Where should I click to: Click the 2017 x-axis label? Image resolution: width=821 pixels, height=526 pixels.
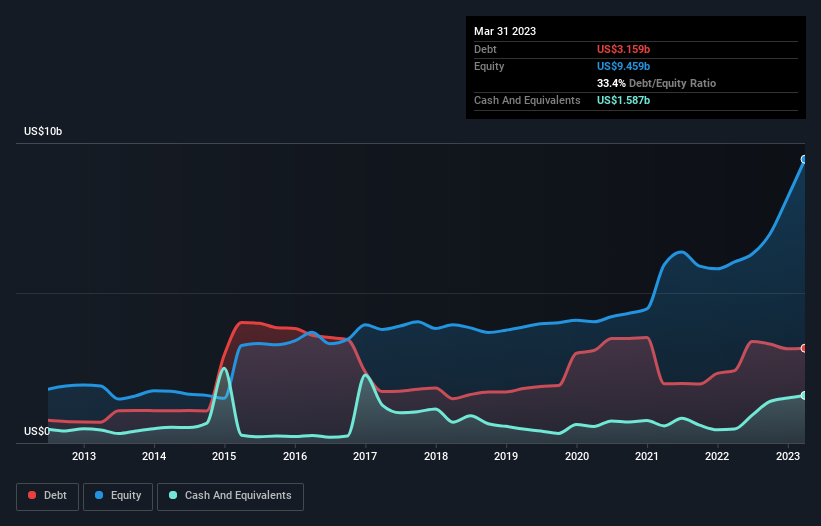365,456
